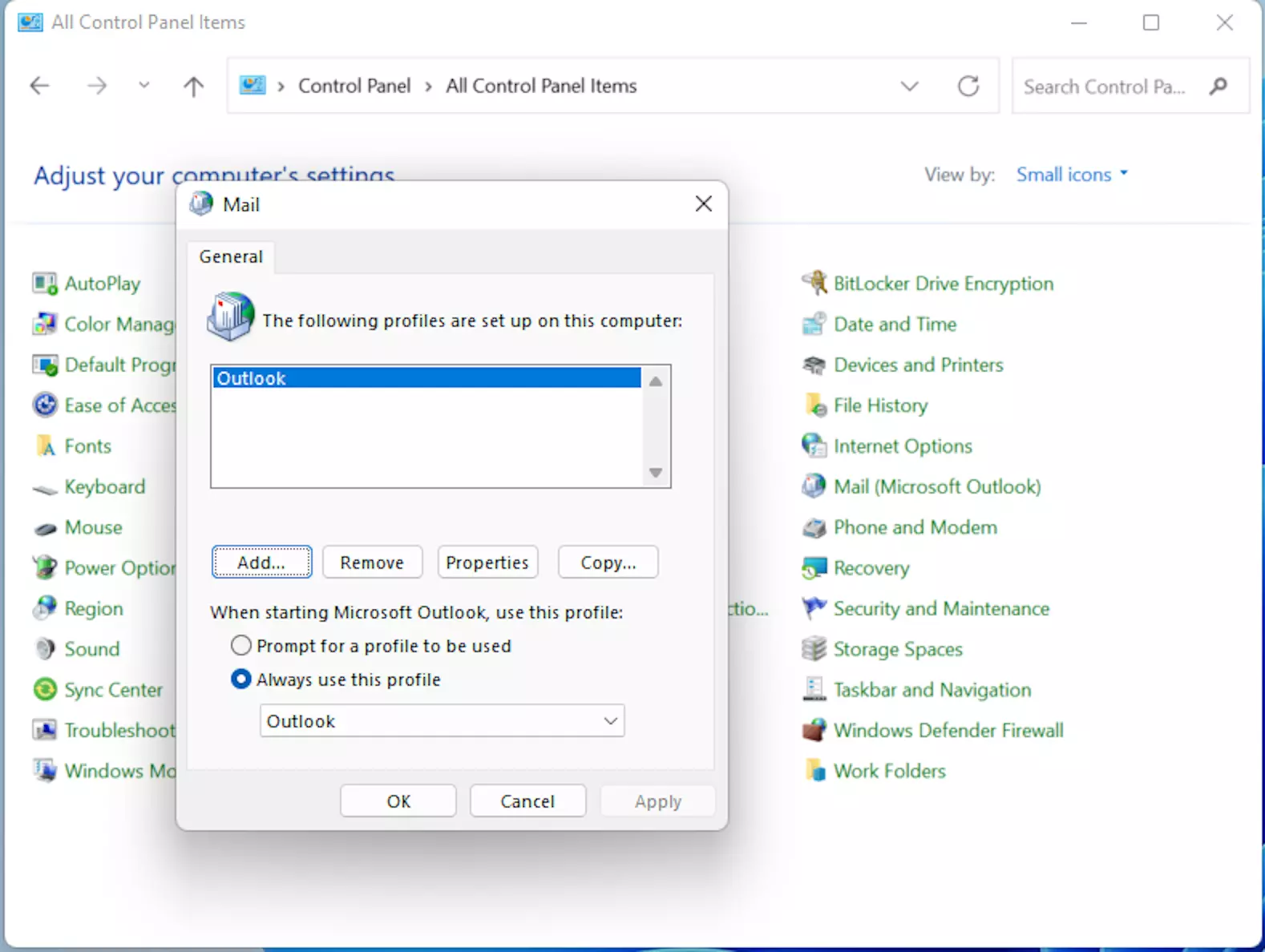Click the Storage Spaces icon
This screenshot has height=952, width=1265.
[x=814, y=649]
